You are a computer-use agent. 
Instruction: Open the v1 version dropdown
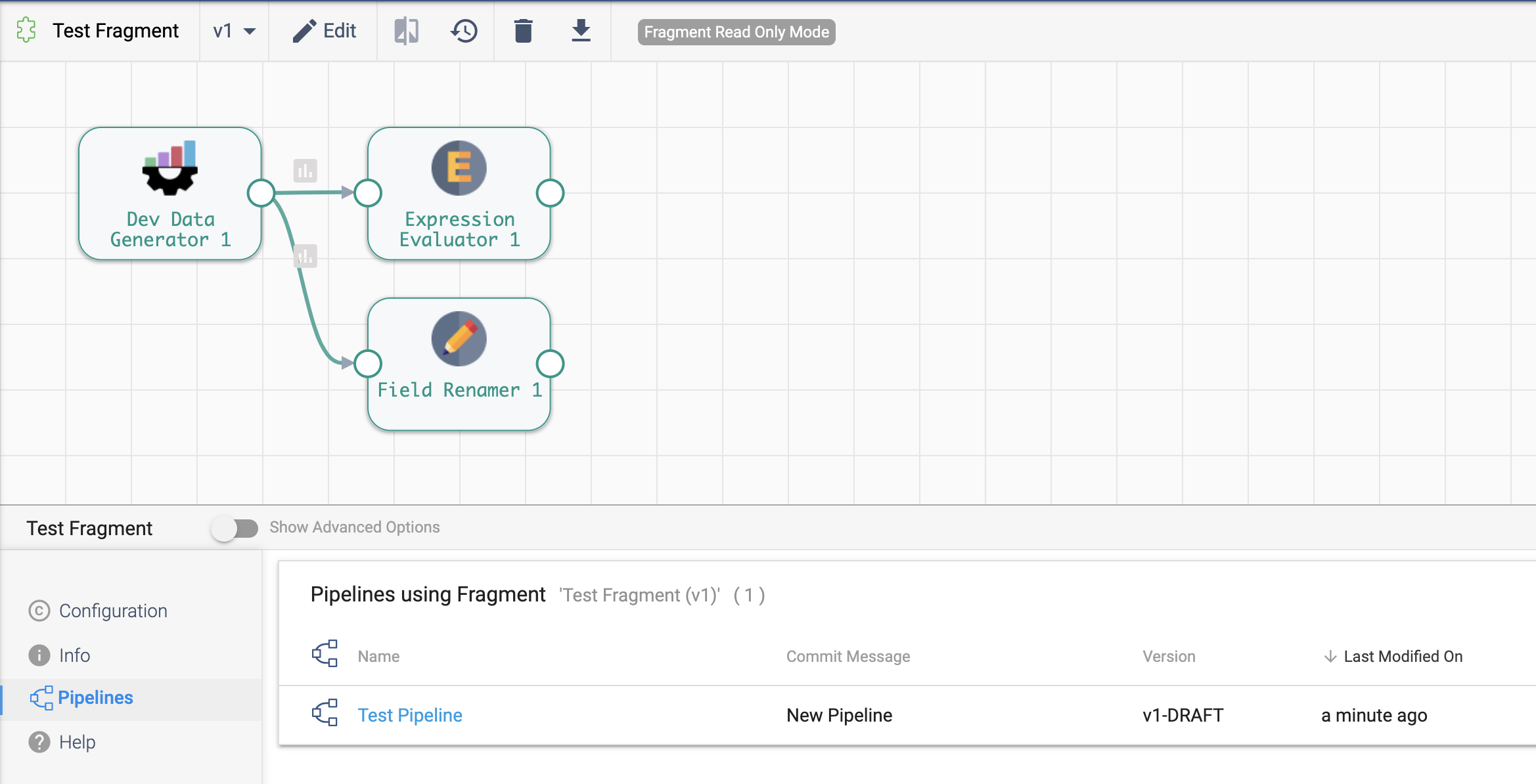pos(234,31)
